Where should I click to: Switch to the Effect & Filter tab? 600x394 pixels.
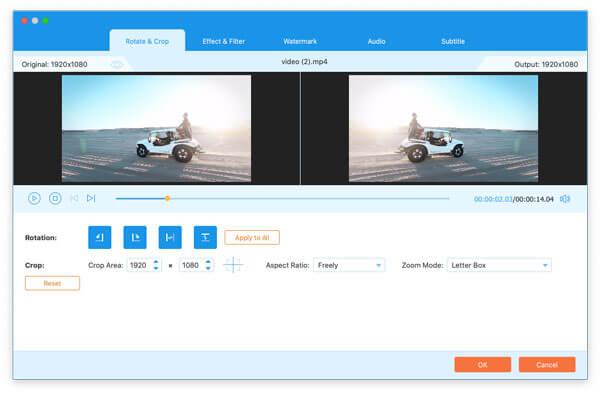pos(223,41)
